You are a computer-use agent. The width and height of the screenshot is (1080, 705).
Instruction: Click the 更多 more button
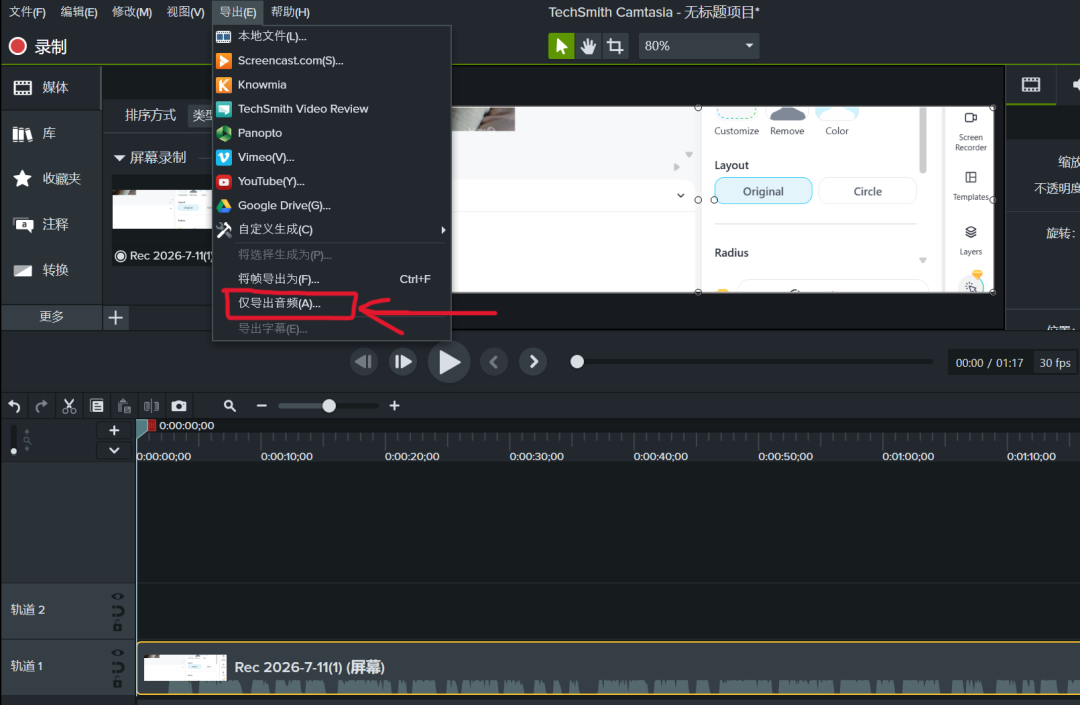pos(52,317)
